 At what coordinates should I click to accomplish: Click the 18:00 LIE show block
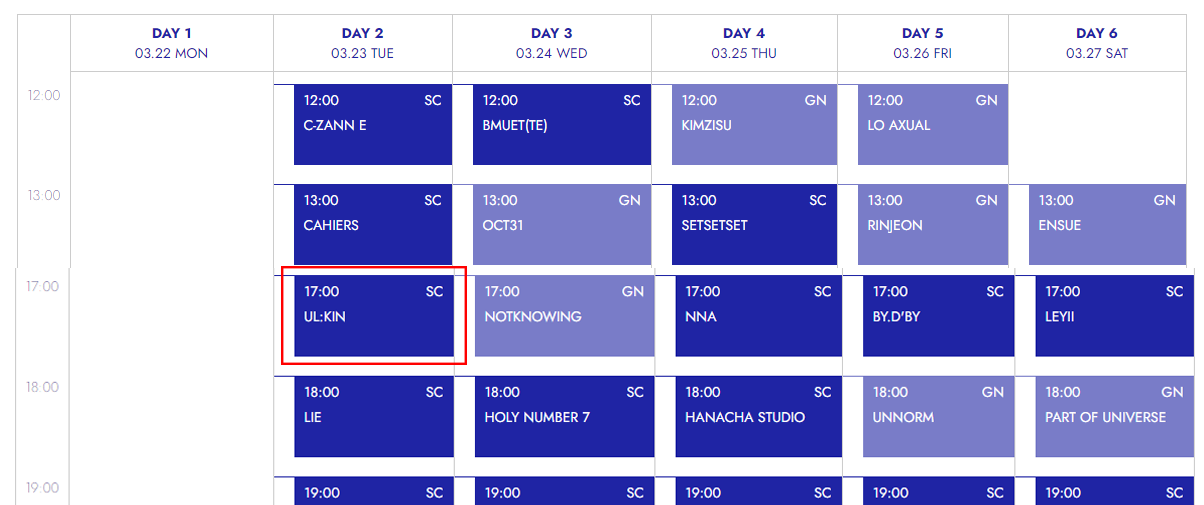[x=374, y=417]
